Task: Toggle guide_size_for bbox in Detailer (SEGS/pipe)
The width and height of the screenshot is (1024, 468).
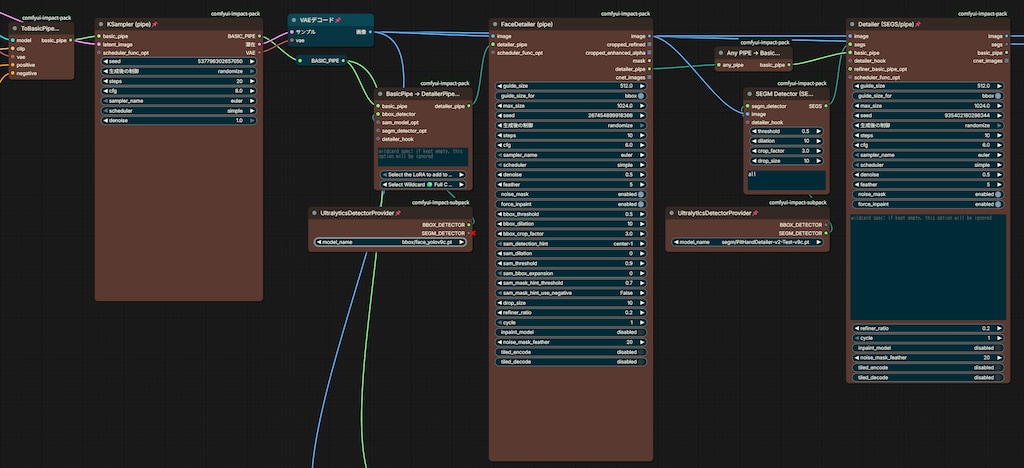Action: [x=928, y=95]
